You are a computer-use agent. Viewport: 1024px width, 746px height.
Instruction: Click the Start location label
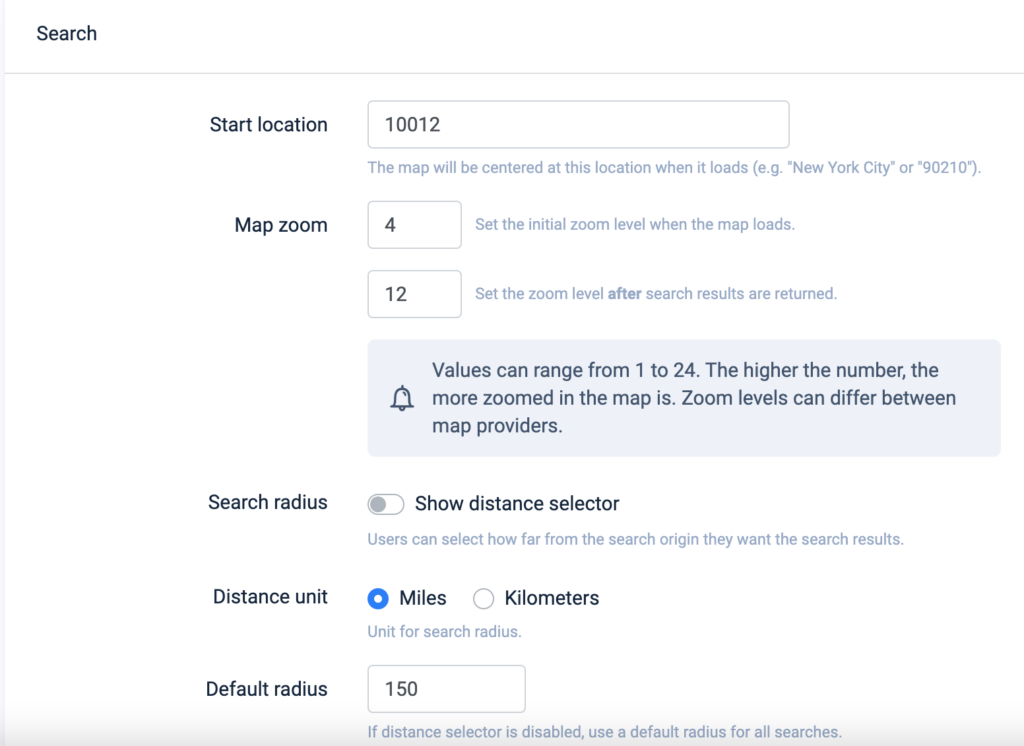pos(268,124)
